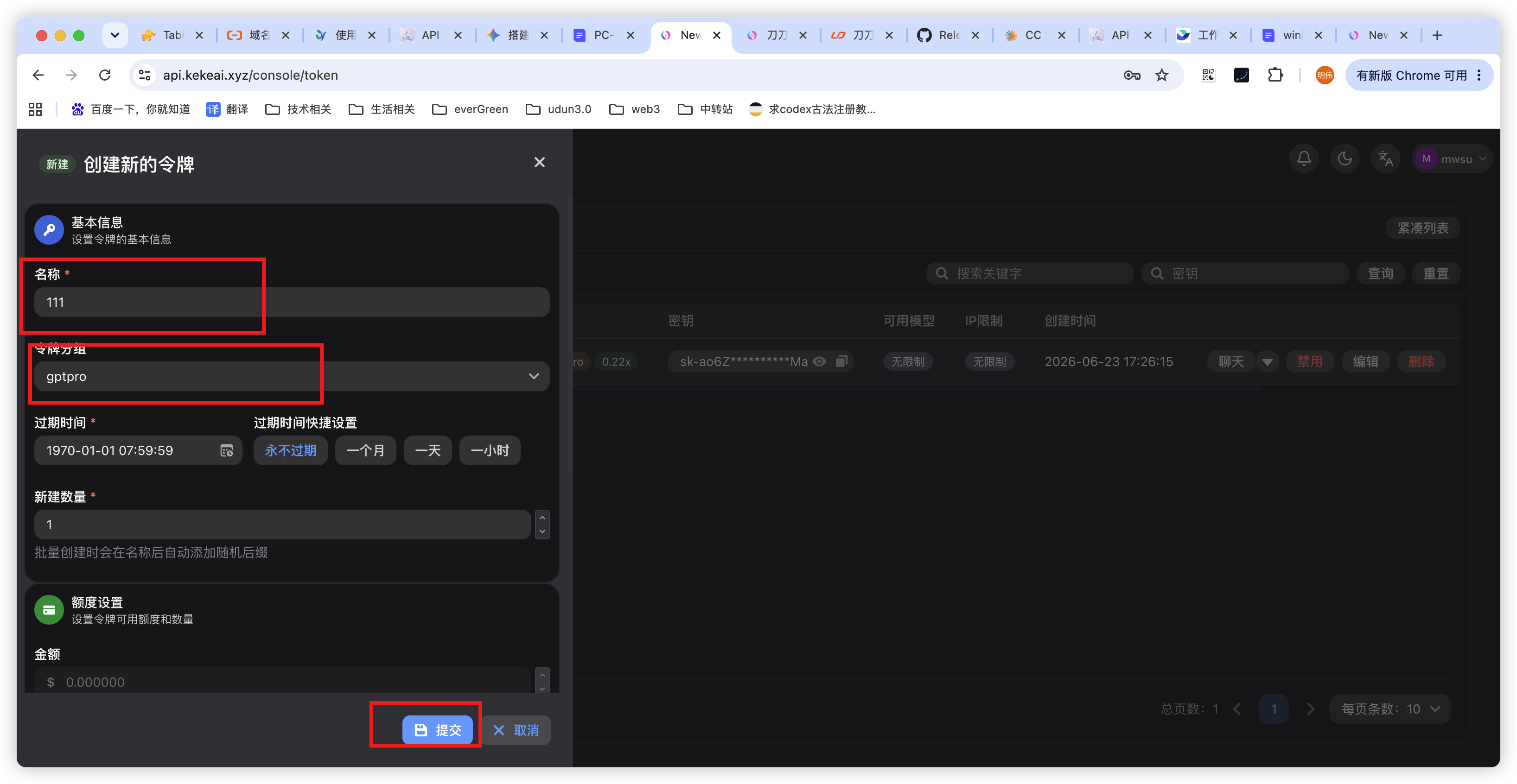Open the 翻译 bookmark

[227, 109]
